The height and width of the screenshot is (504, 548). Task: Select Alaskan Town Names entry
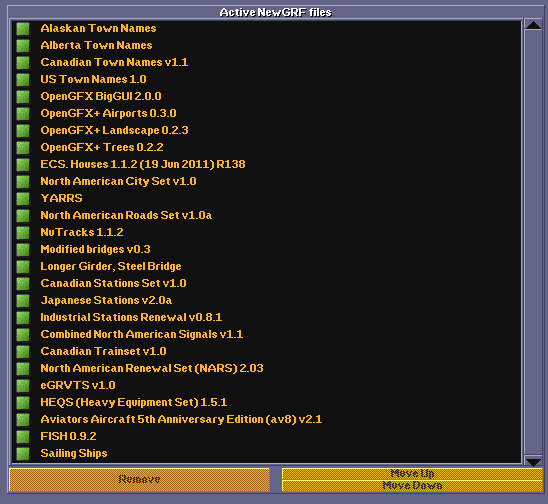click(x=266, y=28)
